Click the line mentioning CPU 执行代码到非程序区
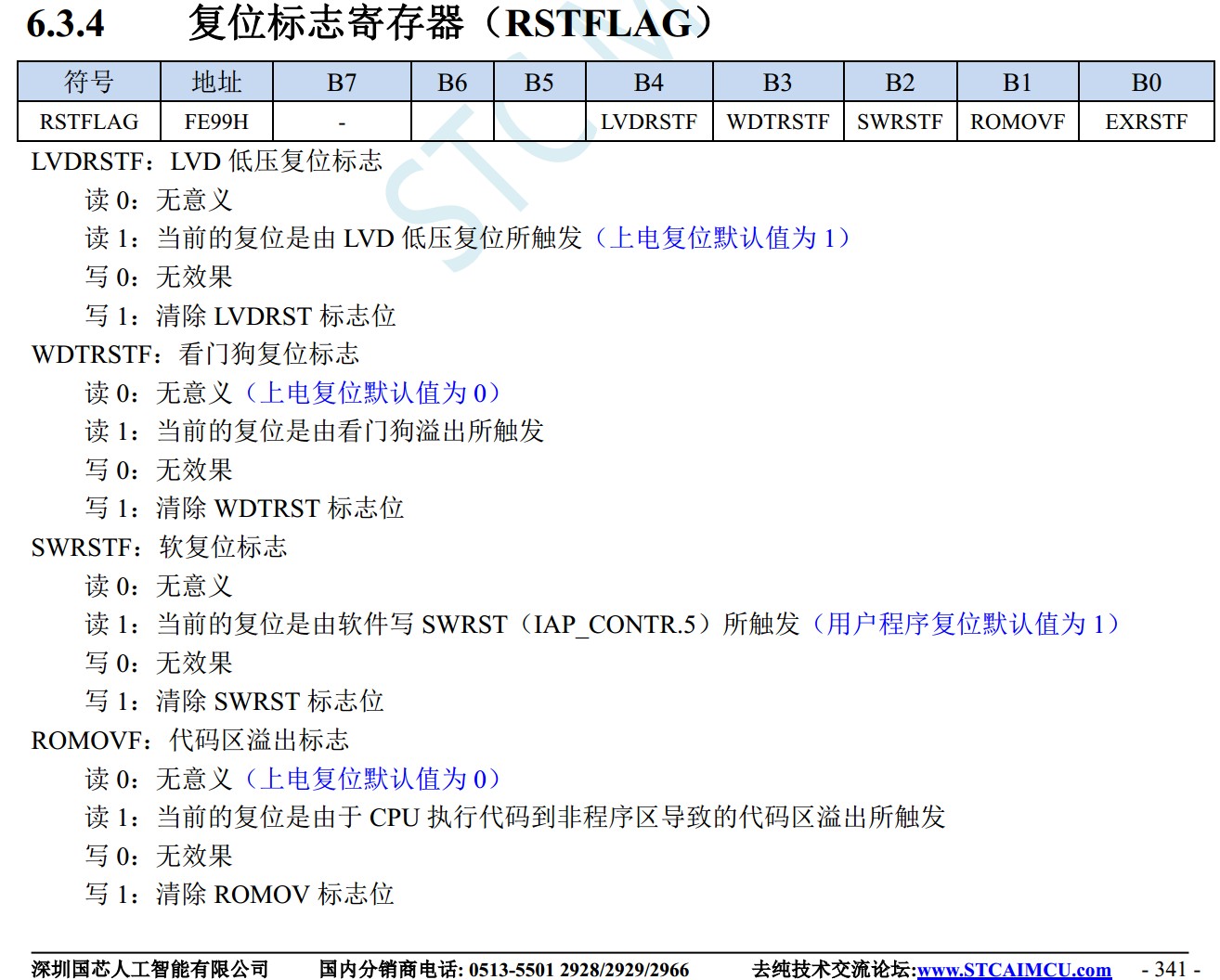This screenshot has height=980, width=1220. (515, 818)
